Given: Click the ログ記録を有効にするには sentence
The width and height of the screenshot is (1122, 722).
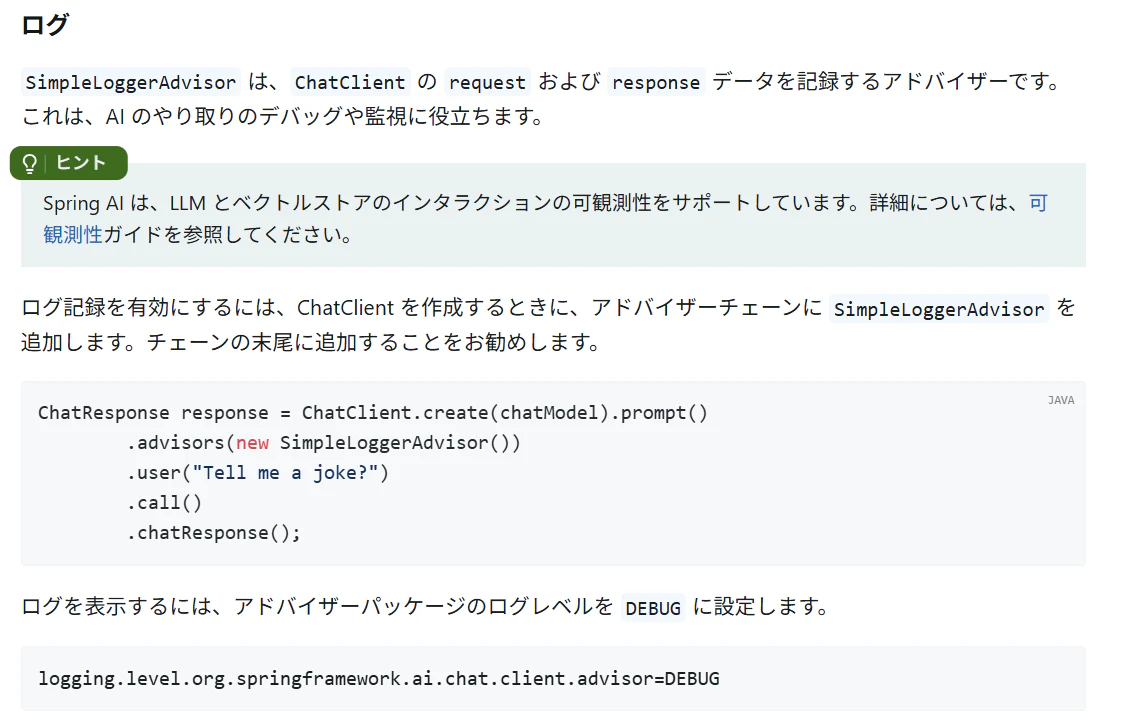Looking at the screenshot, I should pos(549,325).
